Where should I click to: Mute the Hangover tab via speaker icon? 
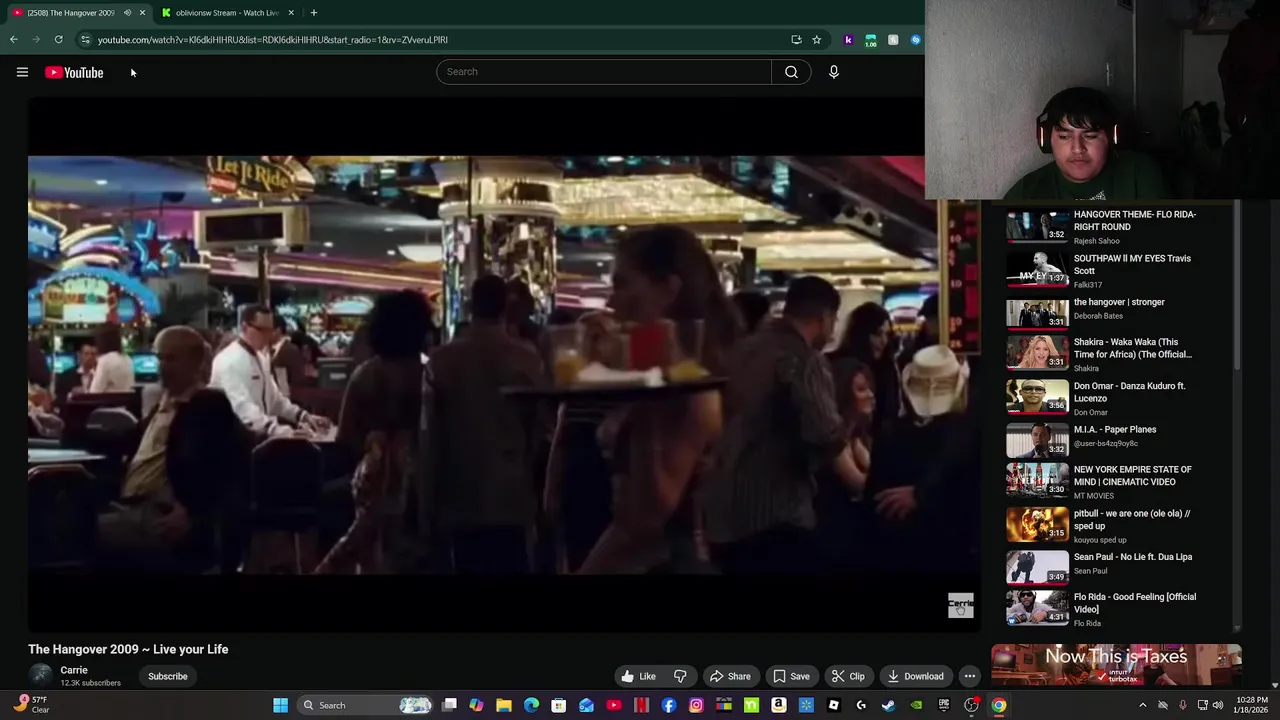tap(127, 13)
